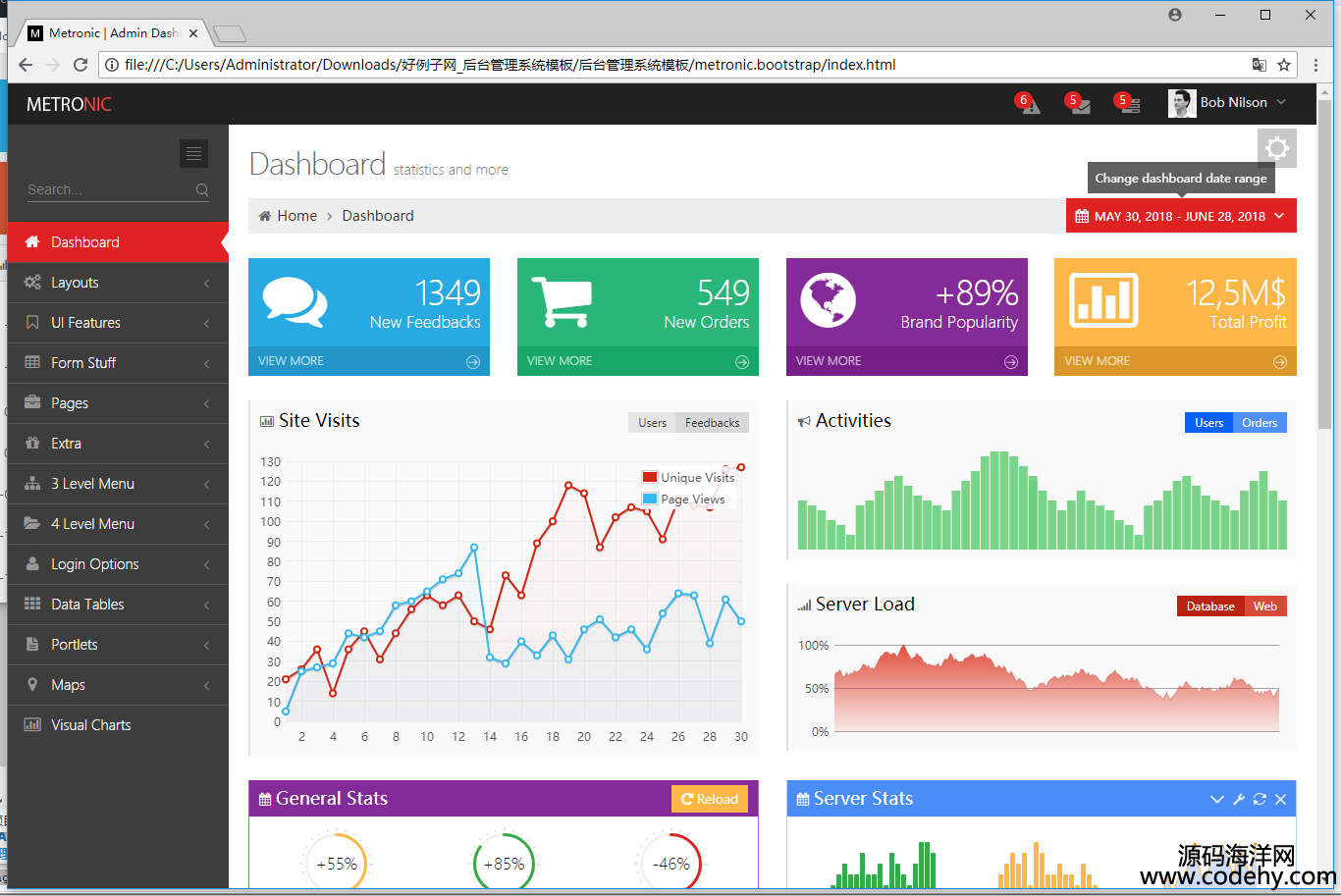
Task: Close the Server Stats portlet
Action: pos(1281,800)
